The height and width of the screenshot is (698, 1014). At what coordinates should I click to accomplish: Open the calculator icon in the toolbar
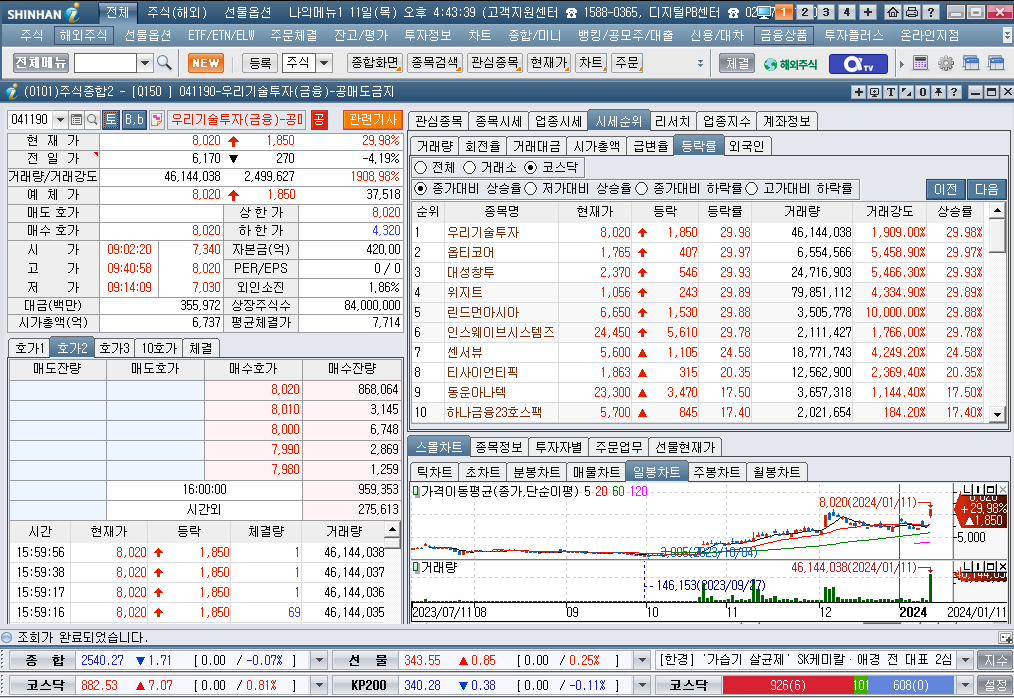tap(920, 63)
